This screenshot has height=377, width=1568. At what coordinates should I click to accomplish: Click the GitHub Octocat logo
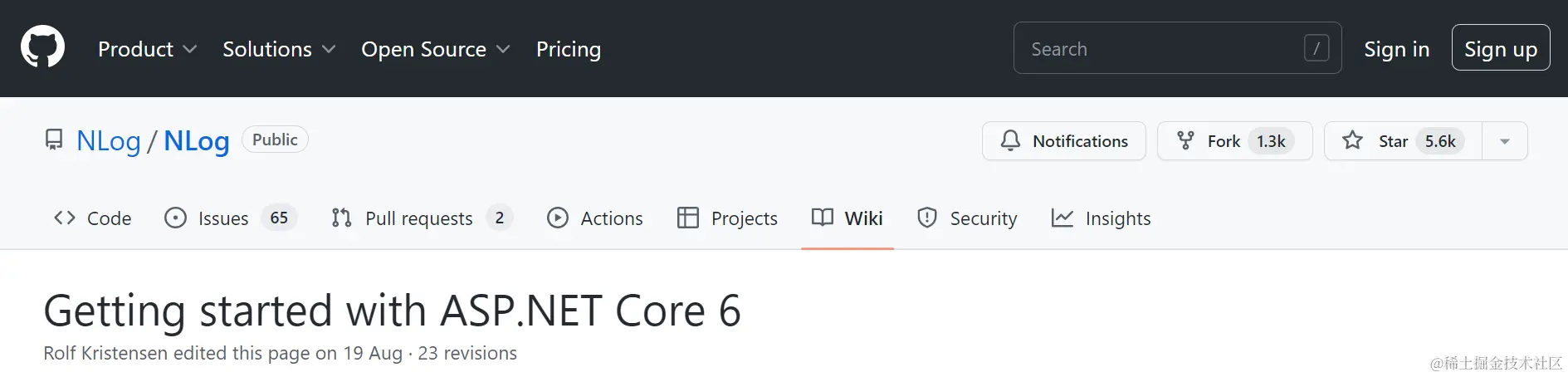point(42,47)
